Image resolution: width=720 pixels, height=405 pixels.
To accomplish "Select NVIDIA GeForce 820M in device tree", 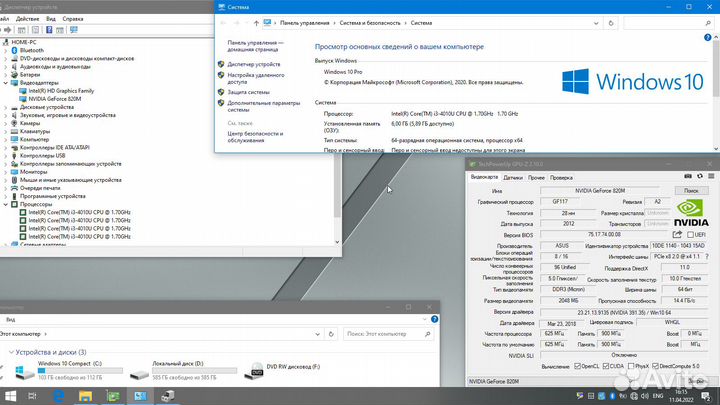I will [55, 99].
